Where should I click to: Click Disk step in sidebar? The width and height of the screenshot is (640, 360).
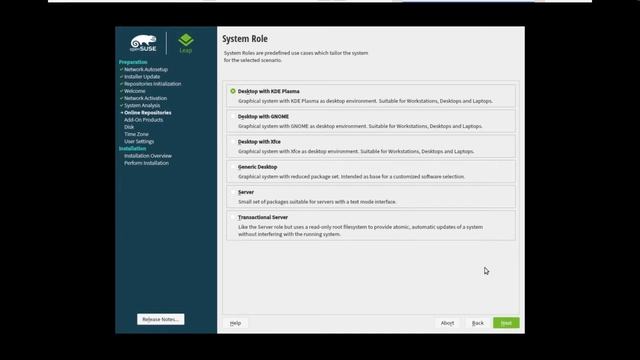pyautogui.click(x=129, y=127)
